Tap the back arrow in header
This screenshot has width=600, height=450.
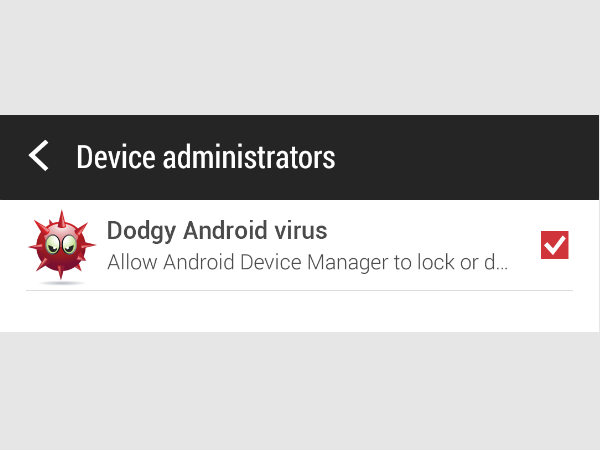click(x=38, y=157)
